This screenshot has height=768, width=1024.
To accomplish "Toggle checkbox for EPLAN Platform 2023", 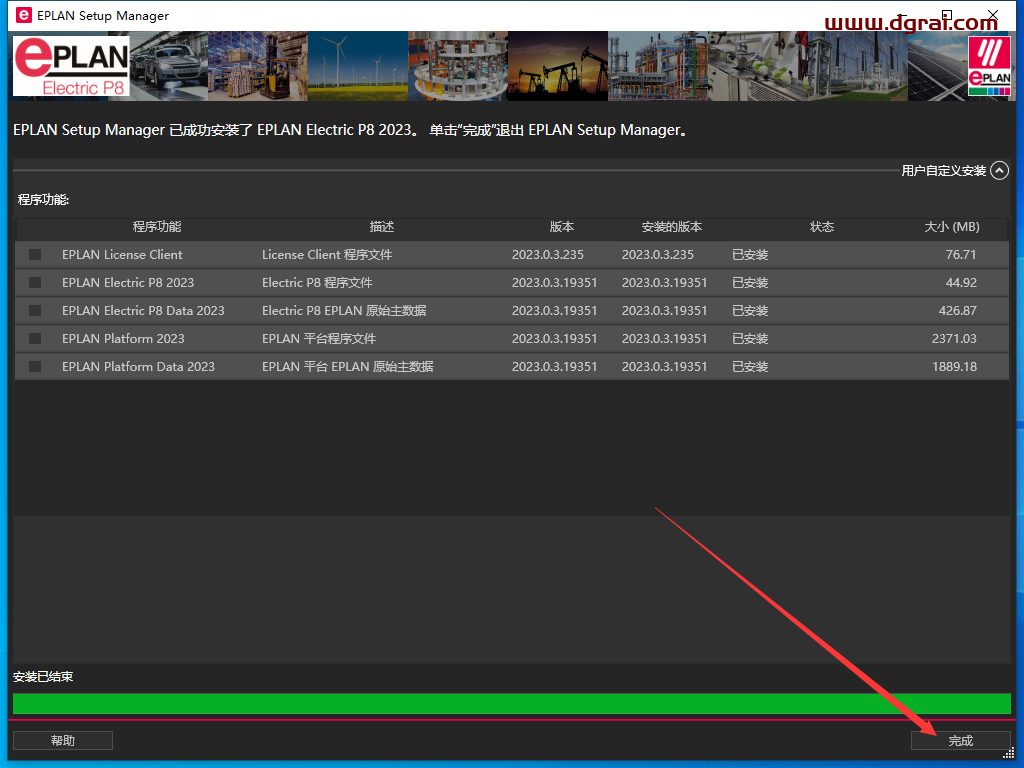I will [x=35, y=339].
